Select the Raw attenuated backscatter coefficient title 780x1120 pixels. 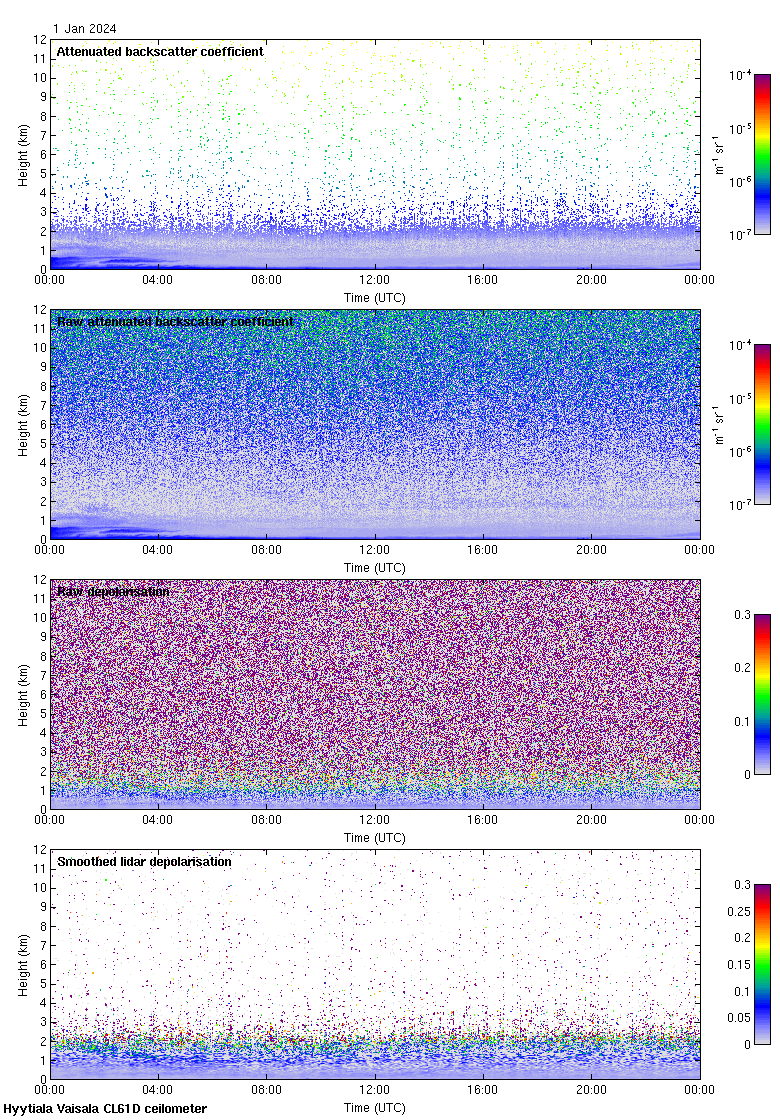click(175, 321)
